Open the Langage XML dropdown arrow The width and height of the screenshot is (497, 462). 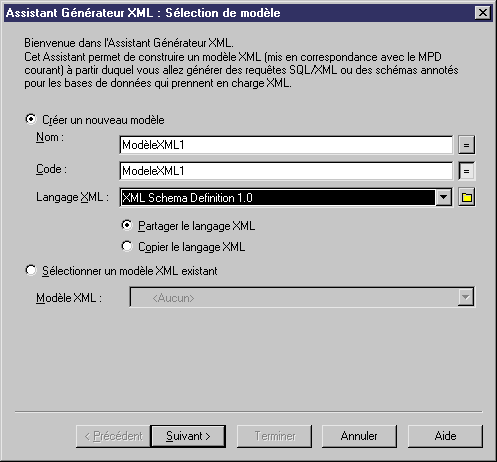tap(444, 197)
